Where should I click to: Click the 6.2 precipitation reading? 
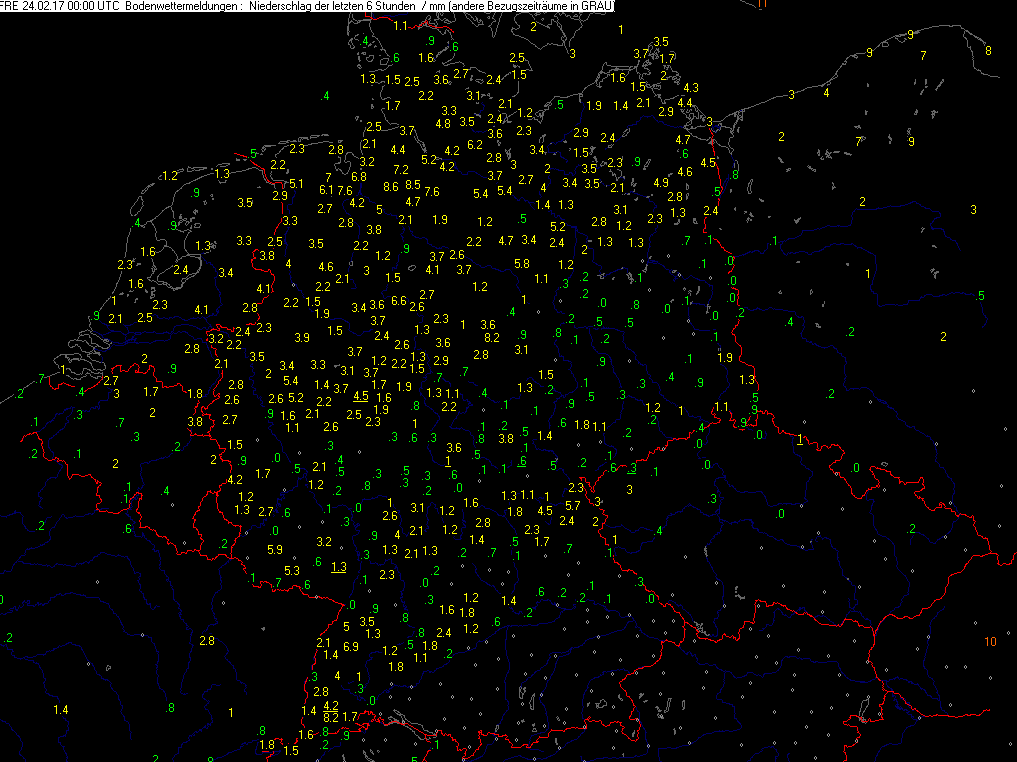475,145
